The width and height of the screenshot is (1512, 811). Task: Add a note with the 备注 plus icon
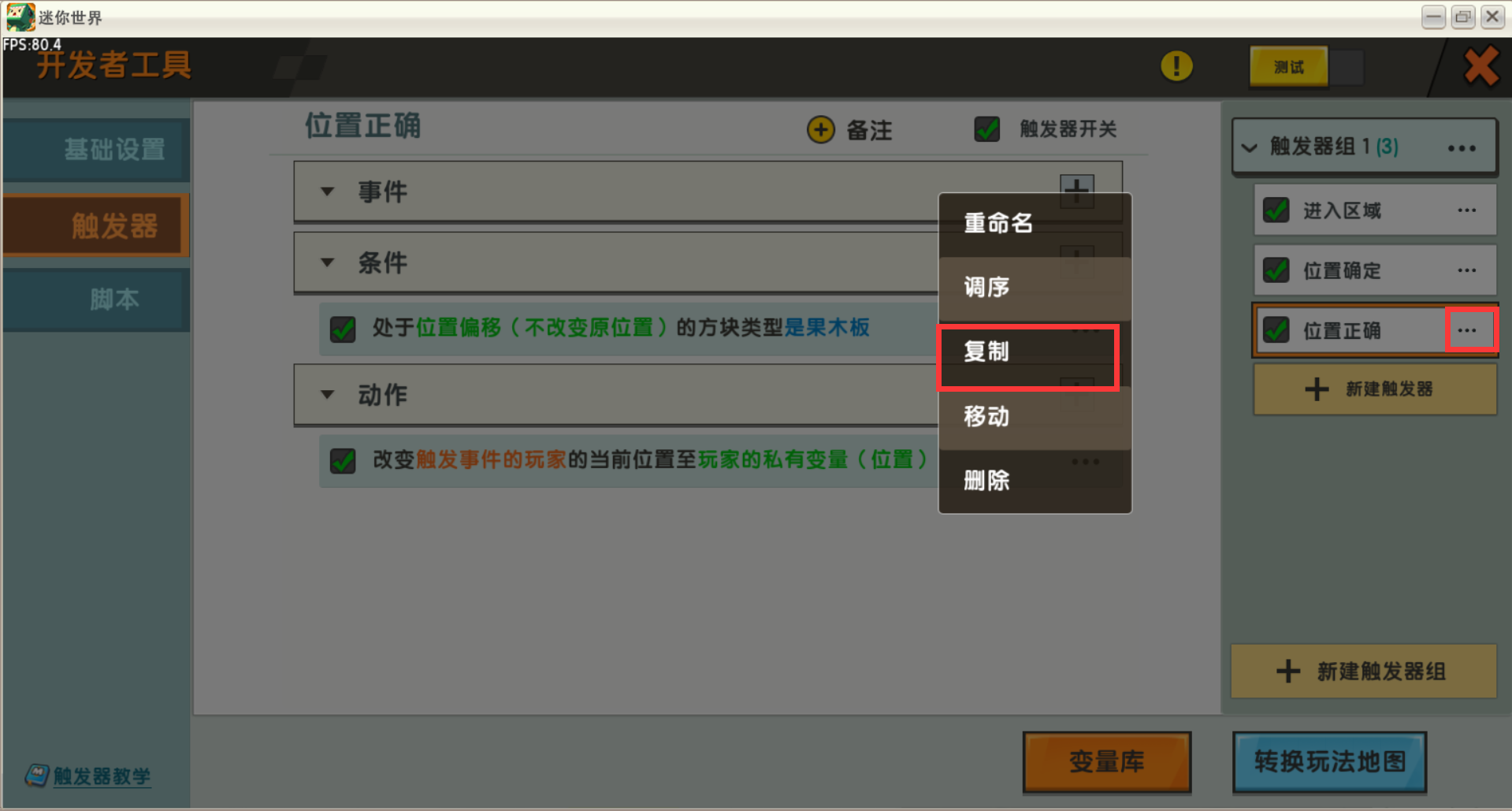point(821,129)
